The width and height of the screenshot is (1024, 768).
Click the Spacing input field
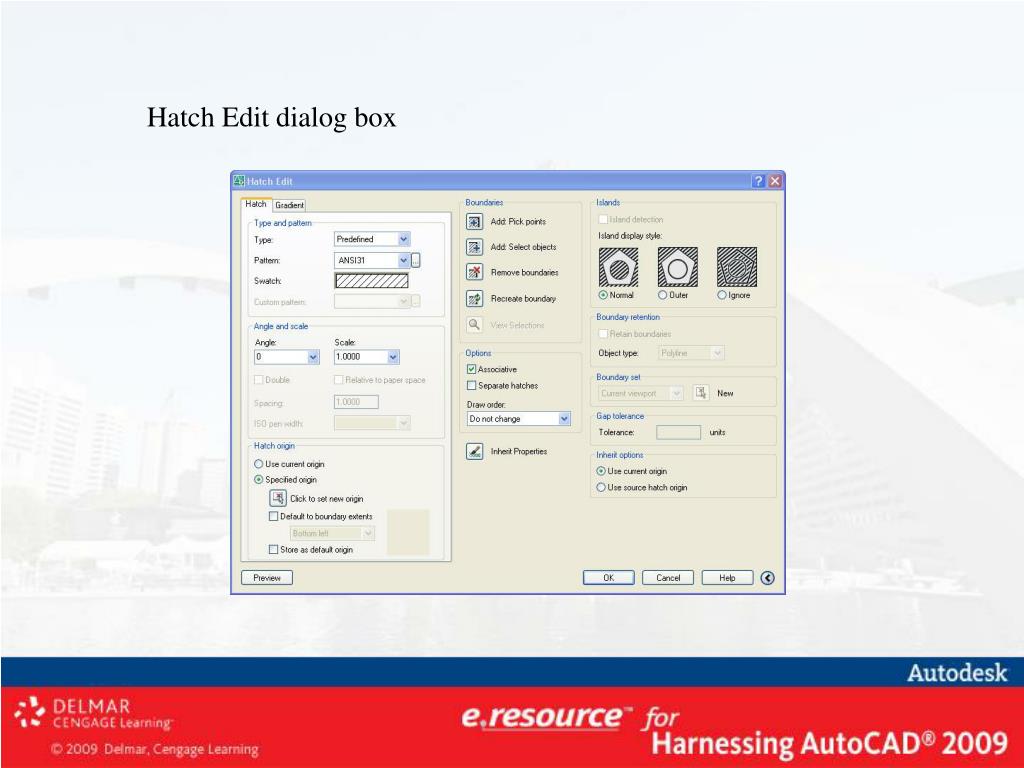356,402
